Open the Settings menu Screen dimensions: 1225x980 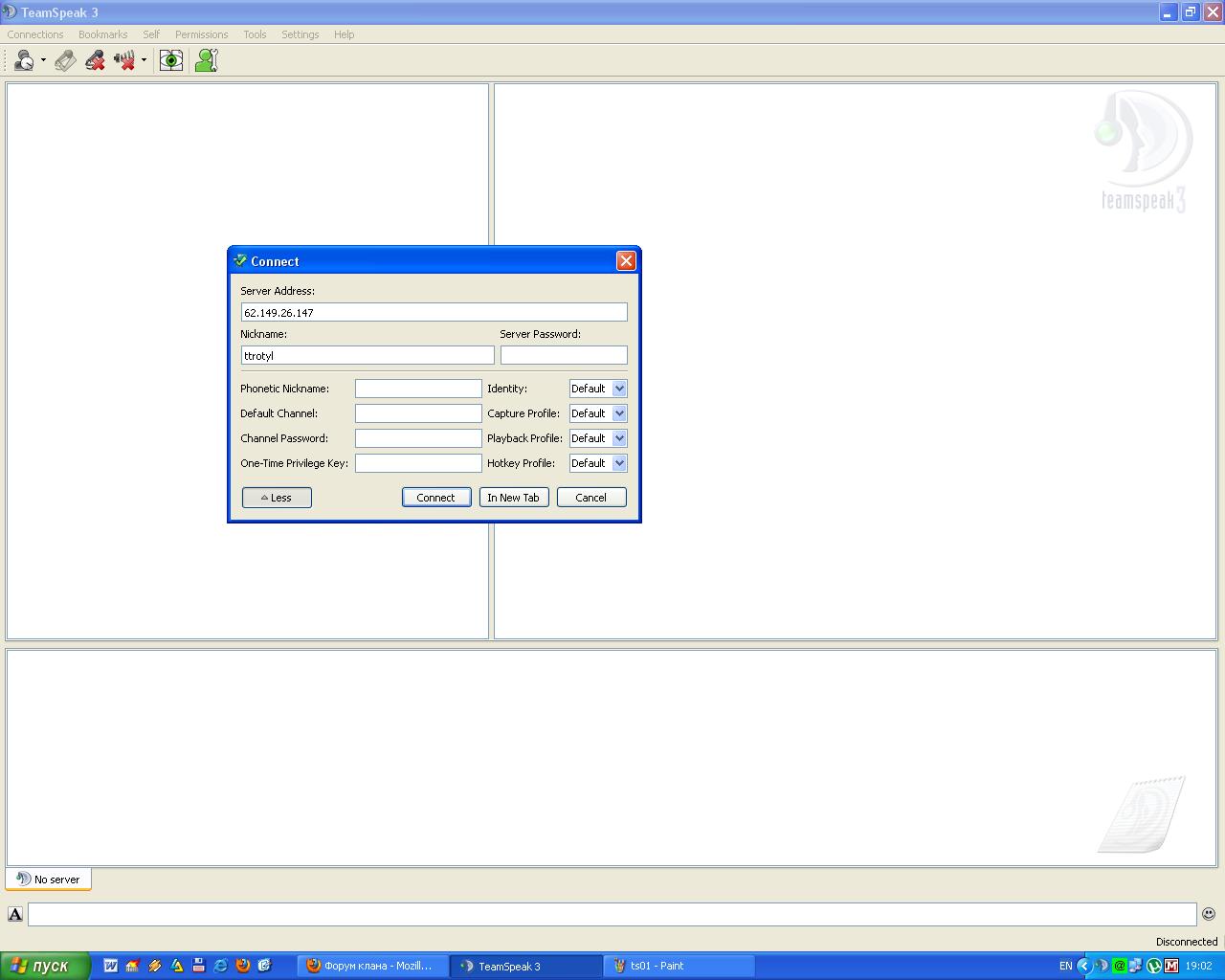pyautogui.click(x=300, y=34)
